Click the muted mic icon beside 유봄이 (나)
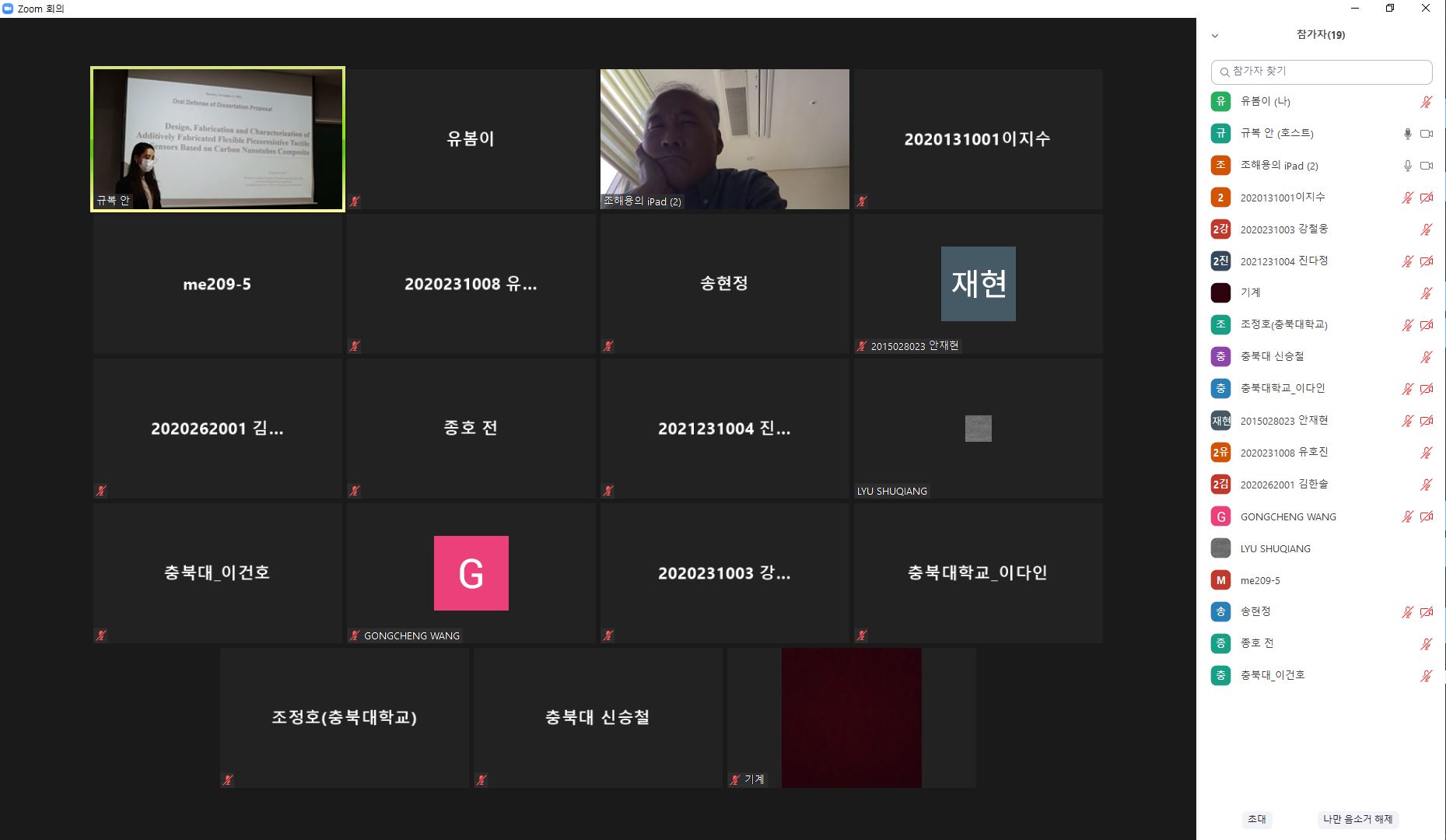This screenshot has height=840, width=1446. coord(1426,102)
